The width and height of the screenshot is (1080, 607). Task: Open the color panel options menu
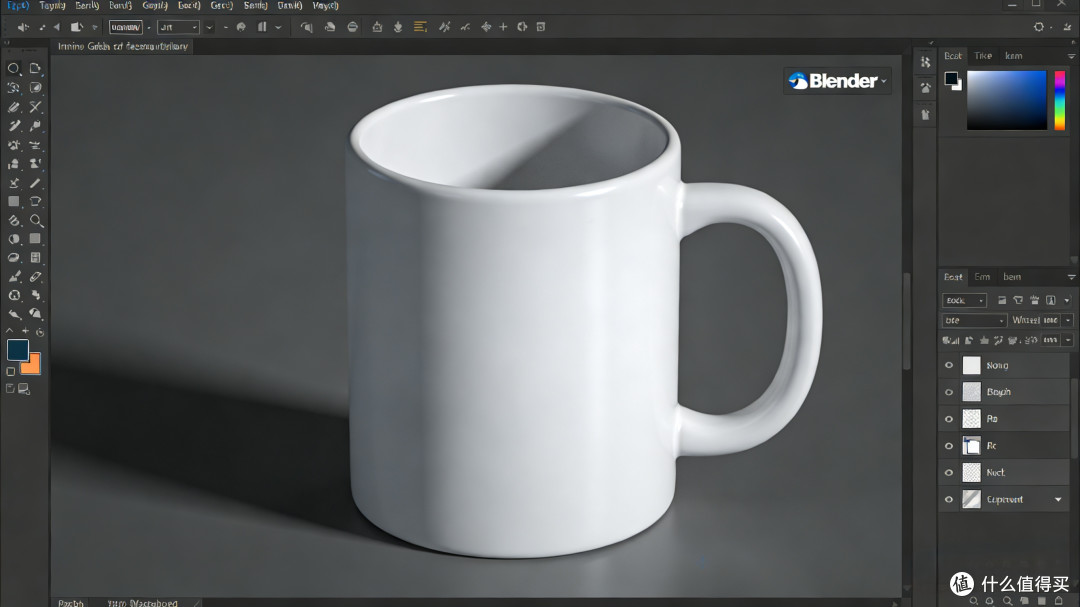1071,56
